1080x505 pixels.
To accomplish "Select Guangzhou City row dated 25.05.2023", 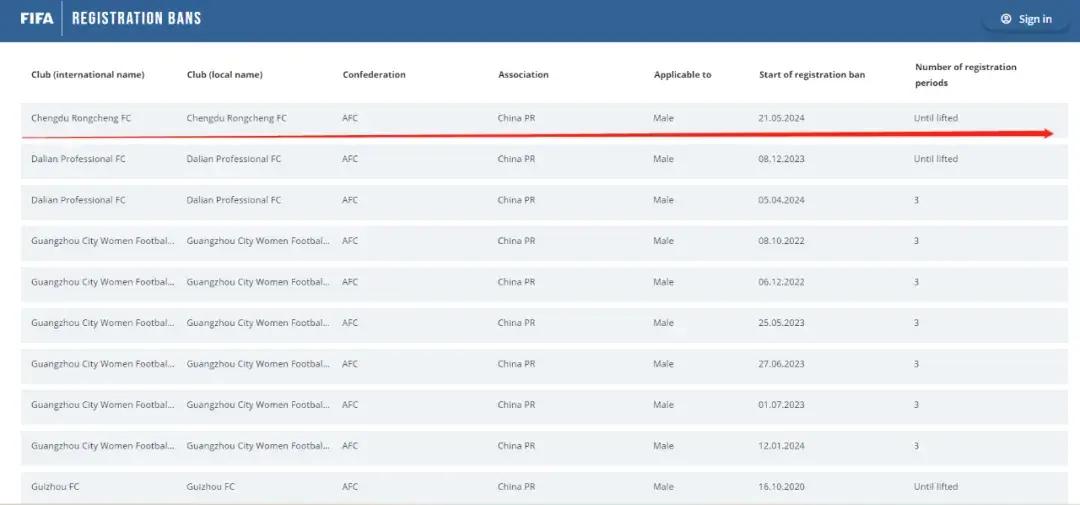I will click(102, 323).
